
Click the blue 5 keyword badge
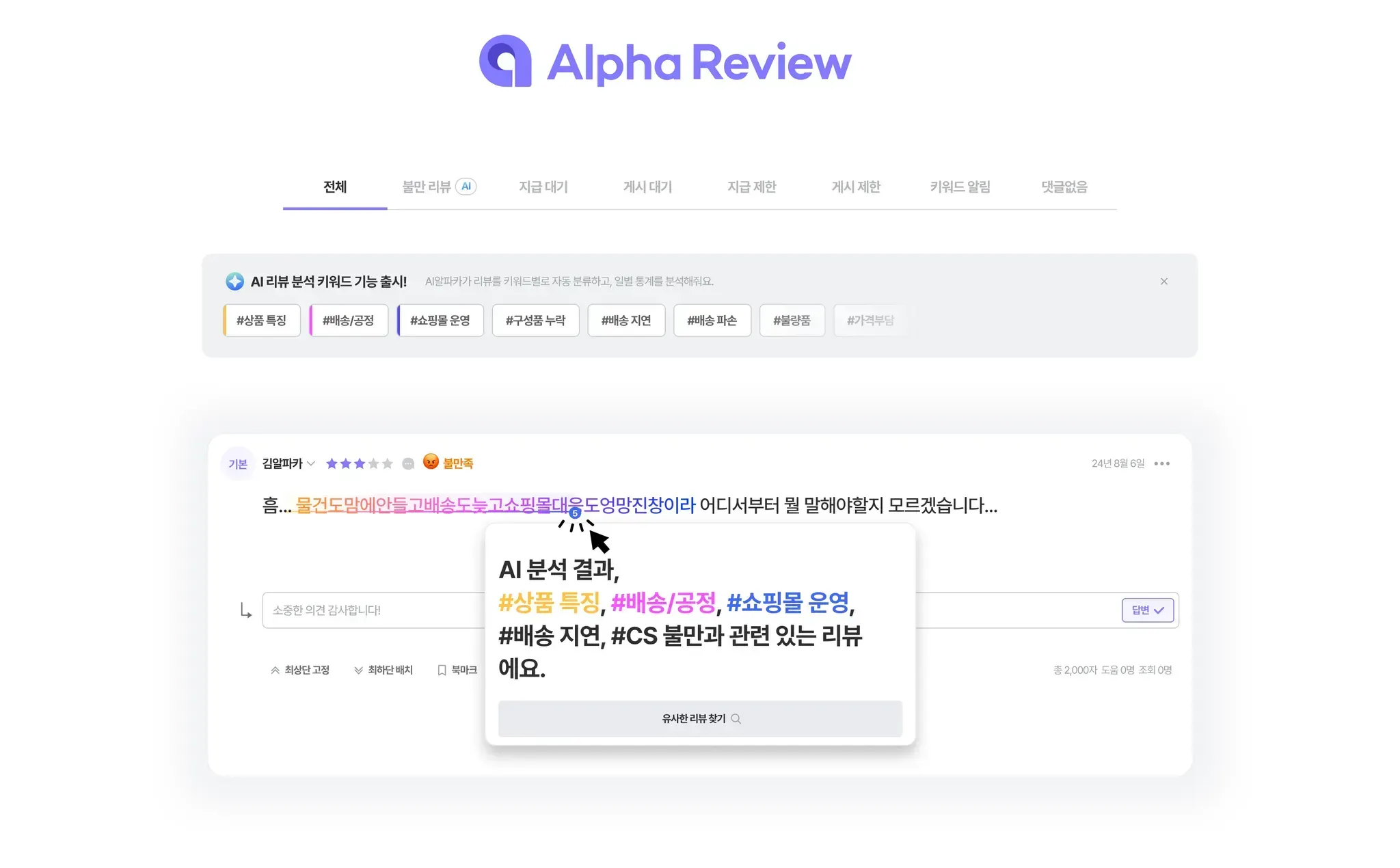[575, 513]
